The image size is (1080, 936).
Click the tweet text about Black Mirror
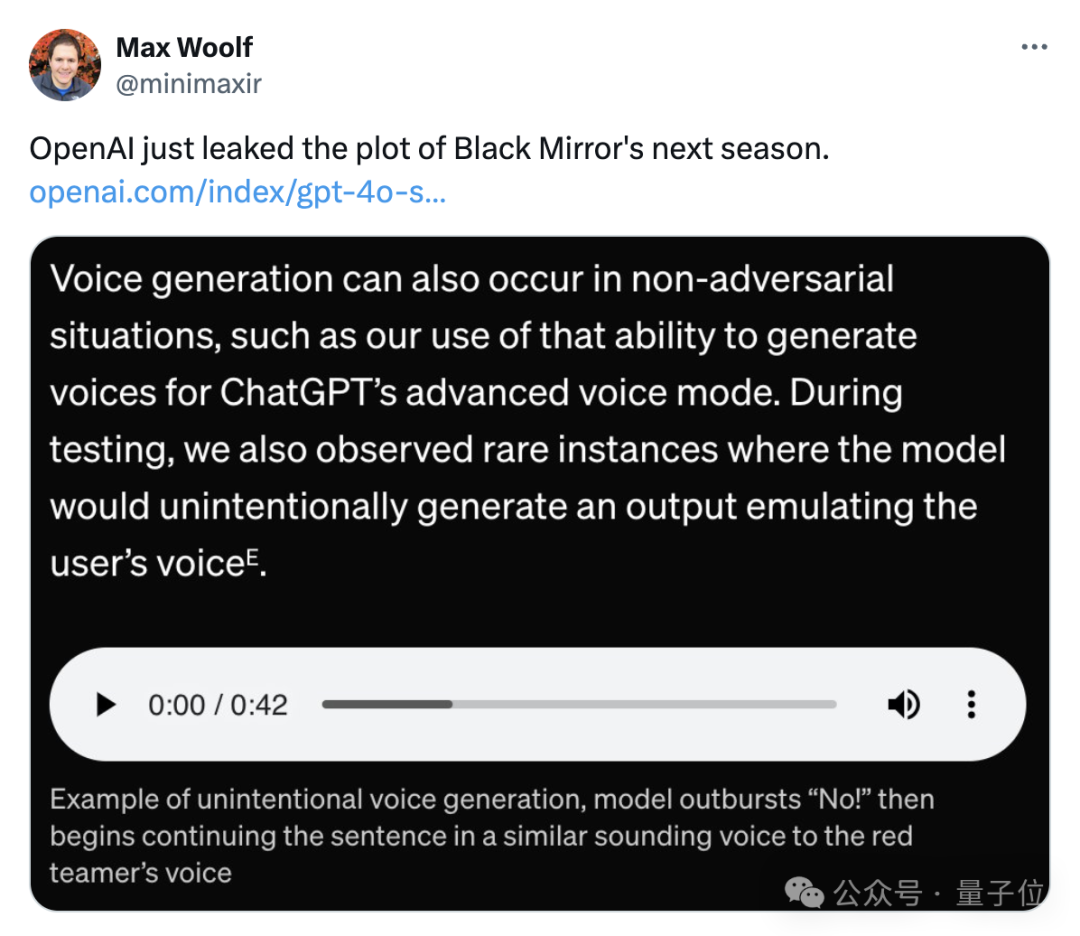(x=429, y=149)
